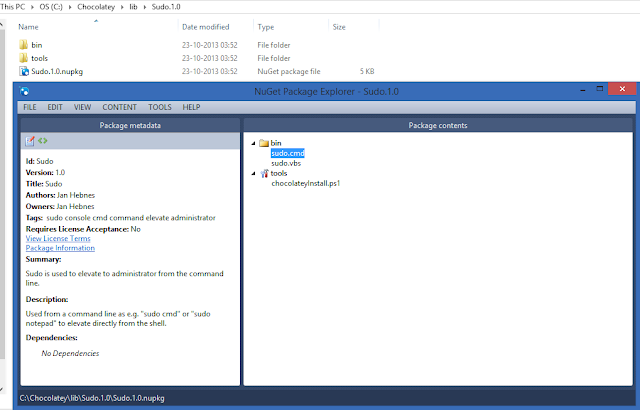This screenshot has width=640, height=410.
Task: Click the Sudo.1.0 breadcrumb in address bar
Action: pos(166,7)
